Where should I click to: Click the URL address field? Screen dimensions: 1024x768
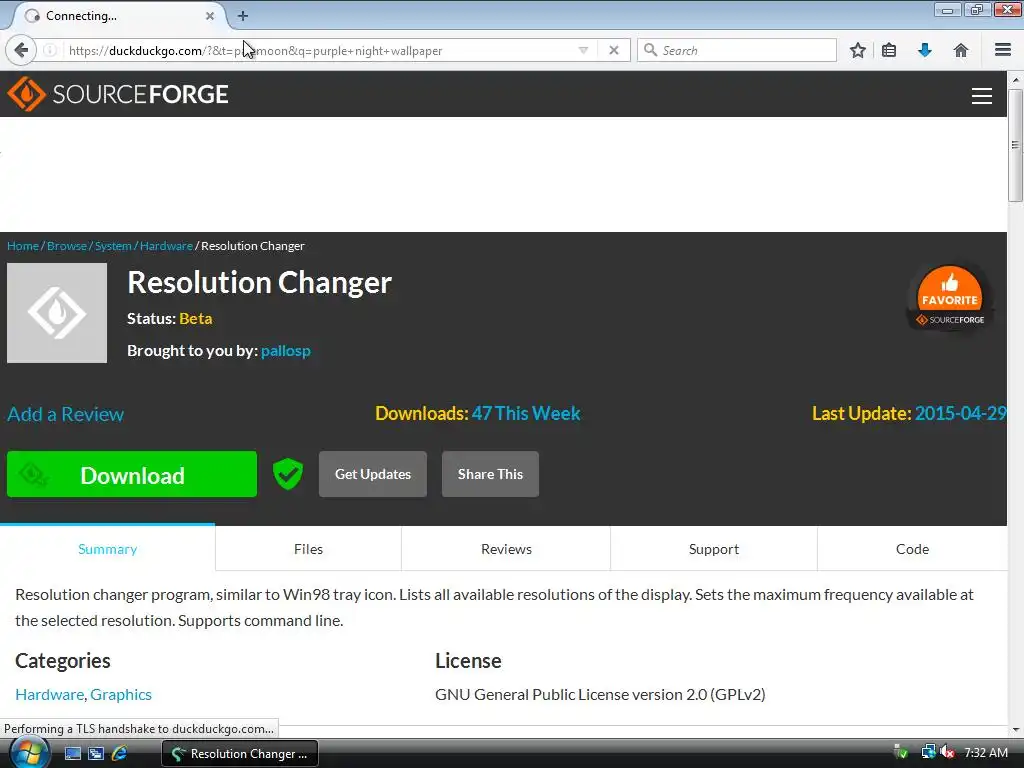320,50
